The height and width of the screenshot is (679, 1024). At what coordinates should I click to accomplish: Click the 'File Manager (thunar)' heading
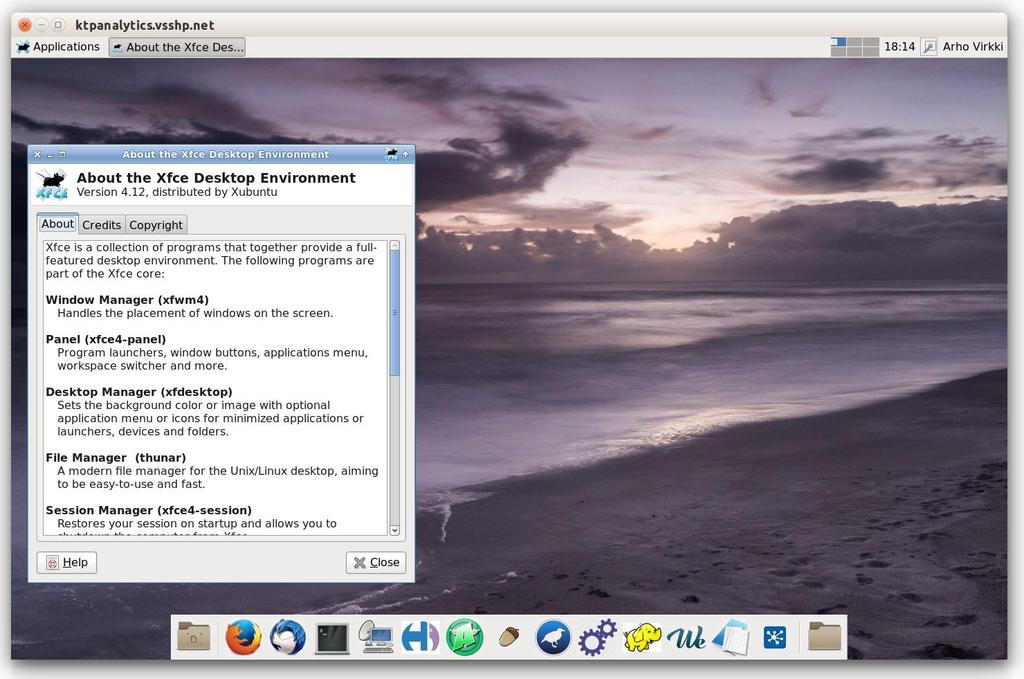tap(116, 458)
